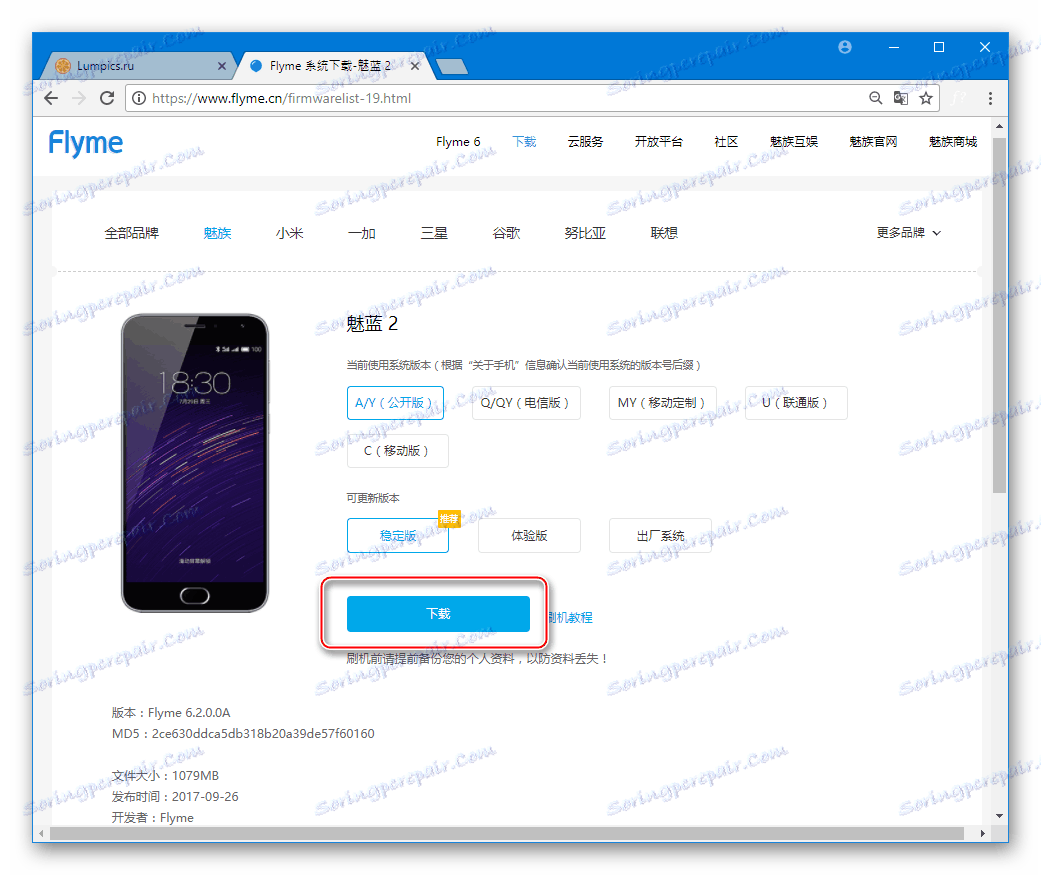Close the Lumpics.ru tab
Viewport: 1041px width, 875px height.
coord(222,66)
